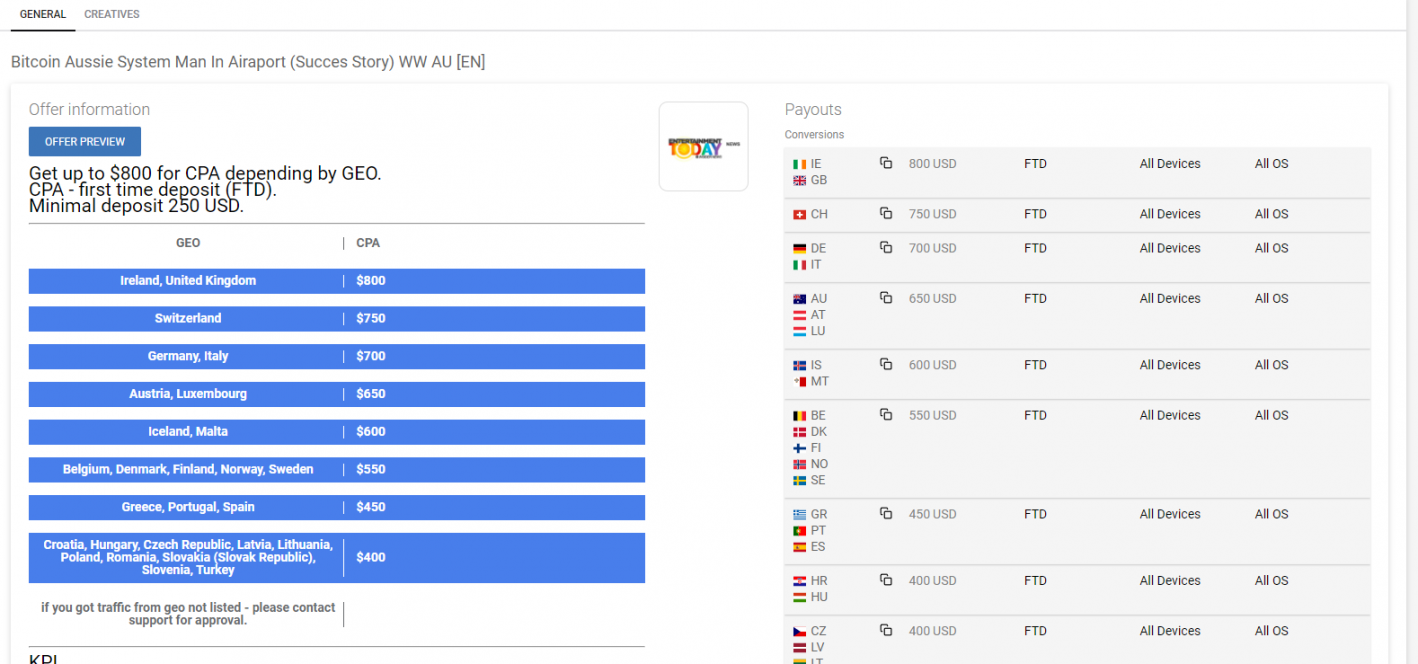Screen dimensions: 1418x664
Task: Click the Belgian flag icon beside BE
Action: 799,416
